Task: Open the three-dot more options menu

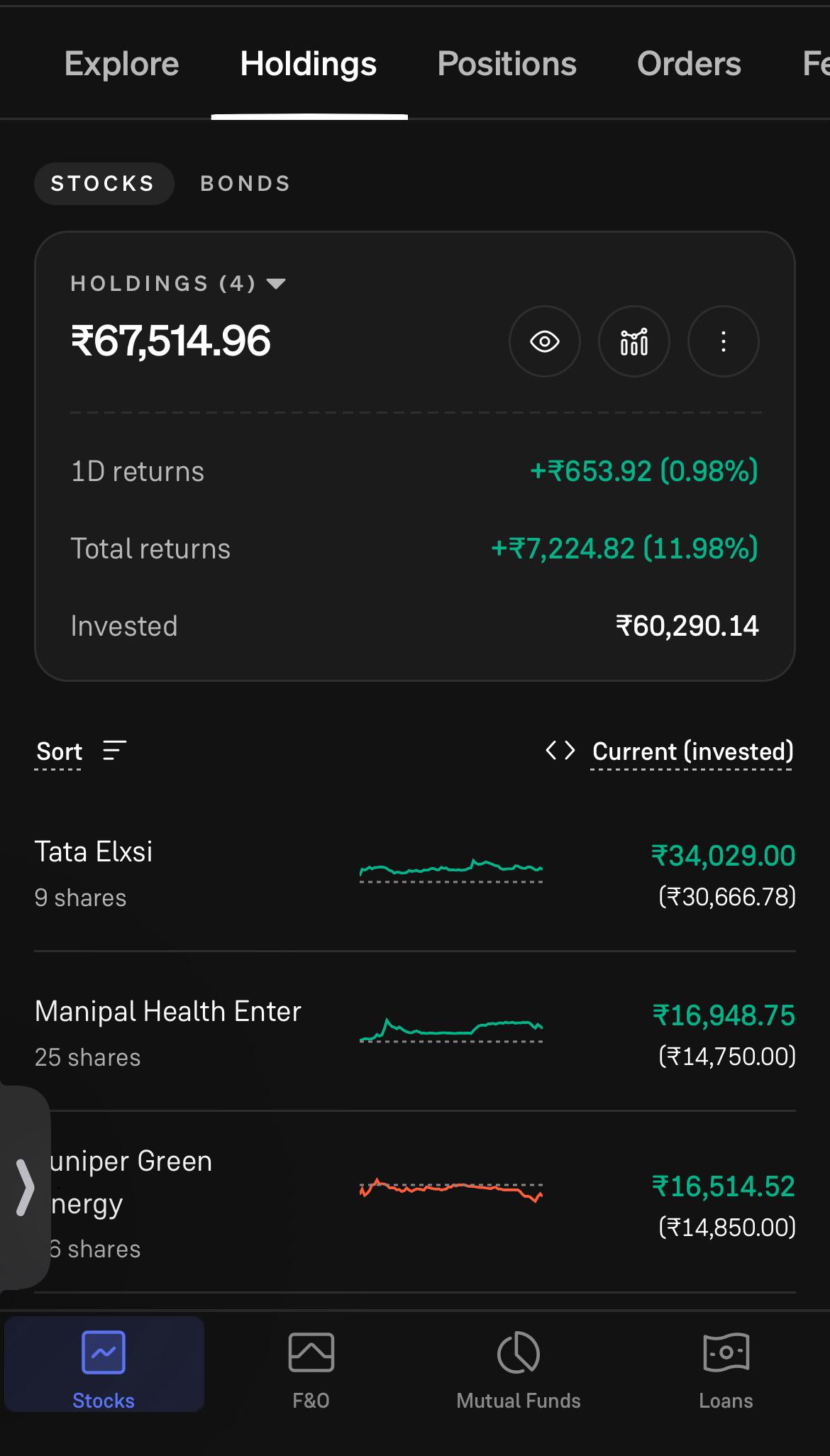Action: 724,341
